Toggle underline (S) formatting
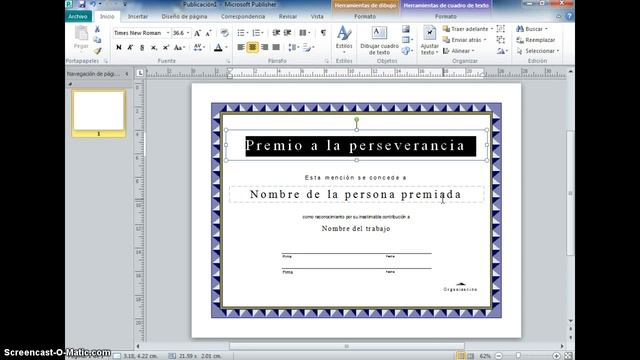The width and height of the screenshot is (640, 360). [x=142, y=47]
